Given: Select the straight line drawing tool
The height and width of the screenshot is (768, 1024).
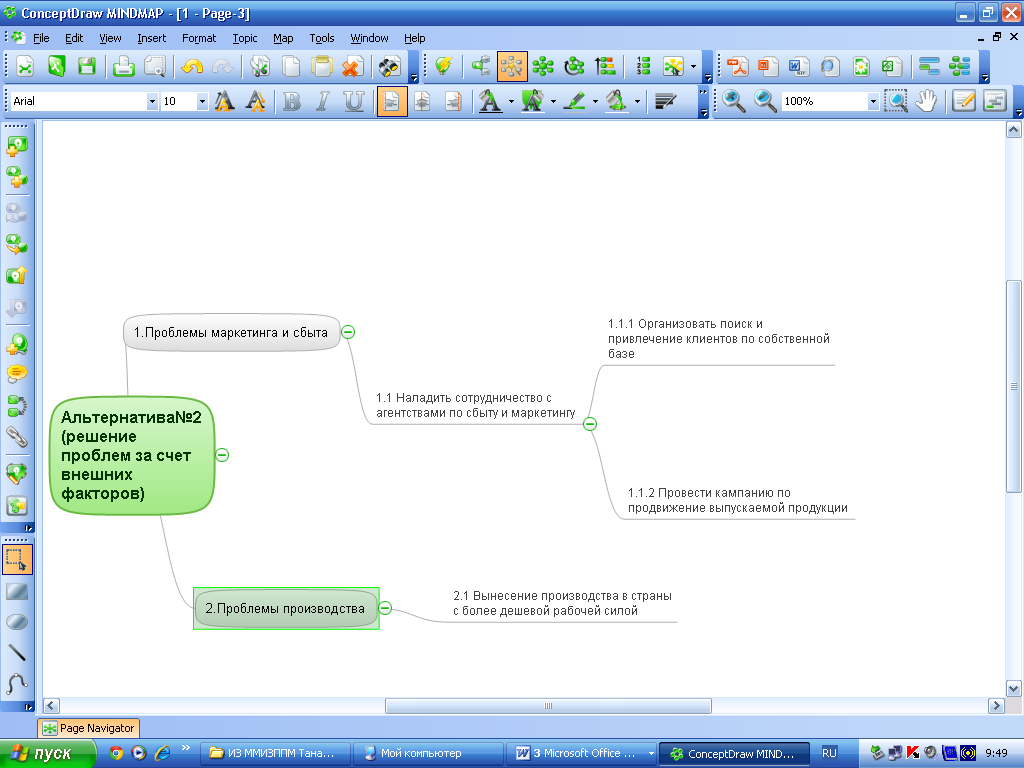Looking at the screenshot, I should (x=17, y=652).
